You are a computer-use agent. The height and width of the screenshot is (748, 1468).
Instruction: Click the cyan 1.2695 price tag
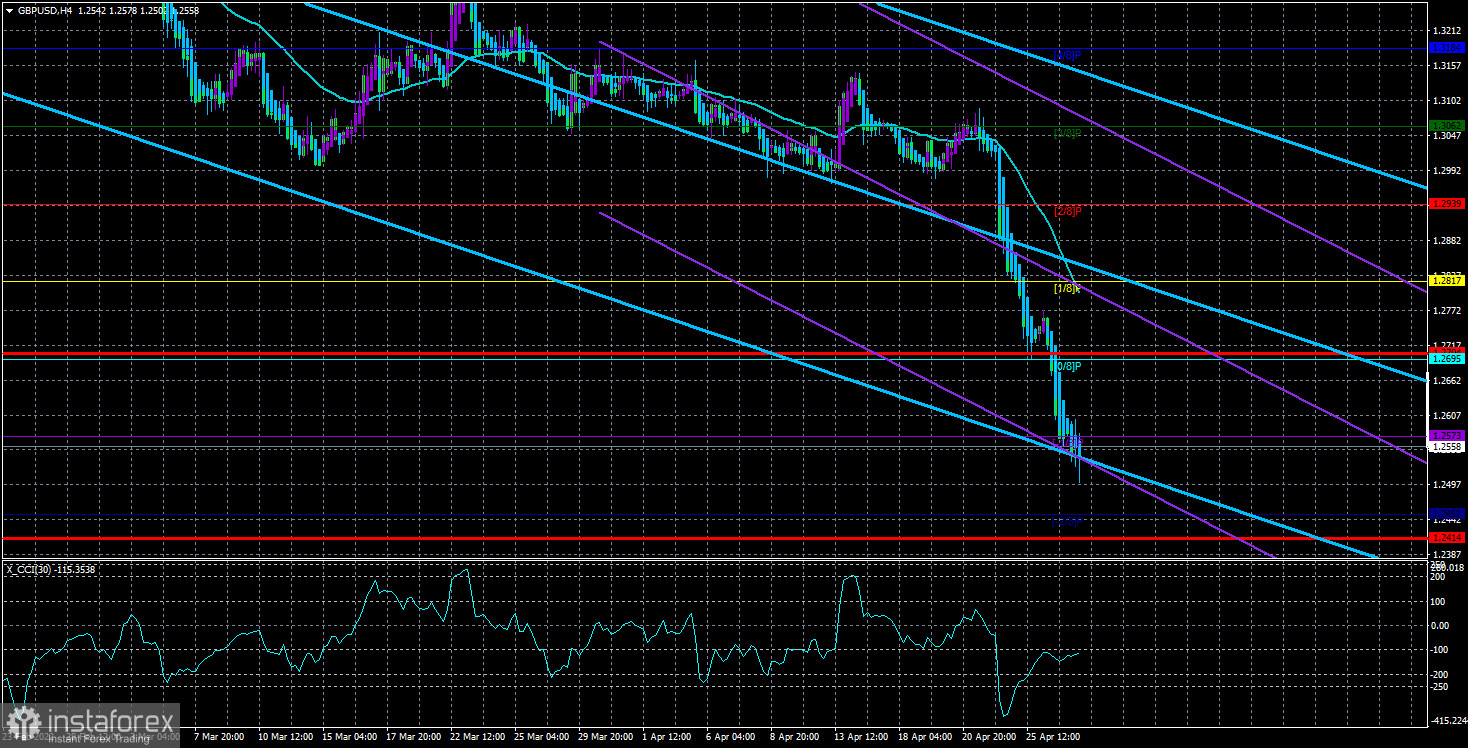pos(1446,359)
